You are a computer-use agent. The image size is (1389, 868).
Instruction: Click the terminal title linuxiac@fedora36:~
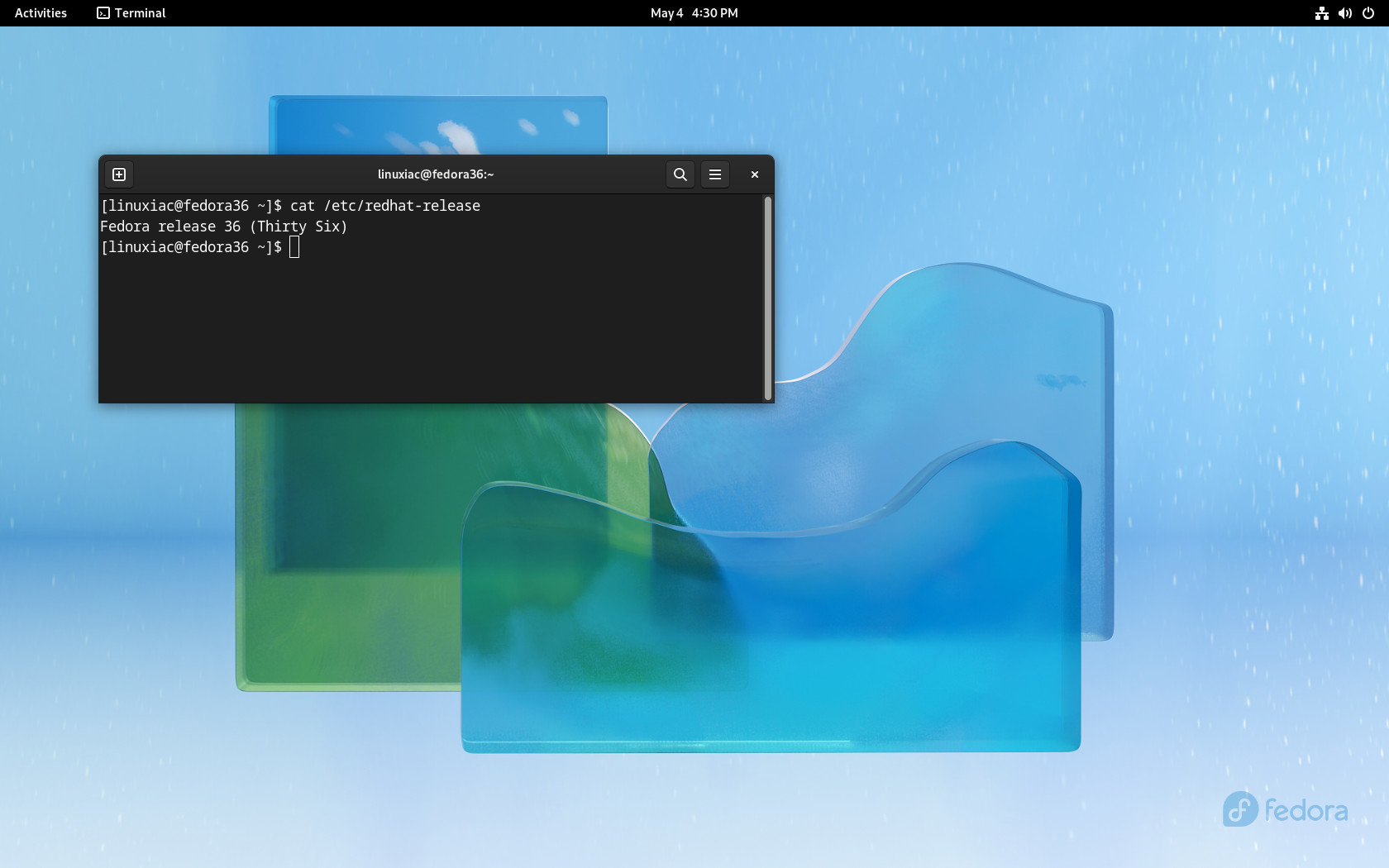pyautogui.click(x=436, y=174)
